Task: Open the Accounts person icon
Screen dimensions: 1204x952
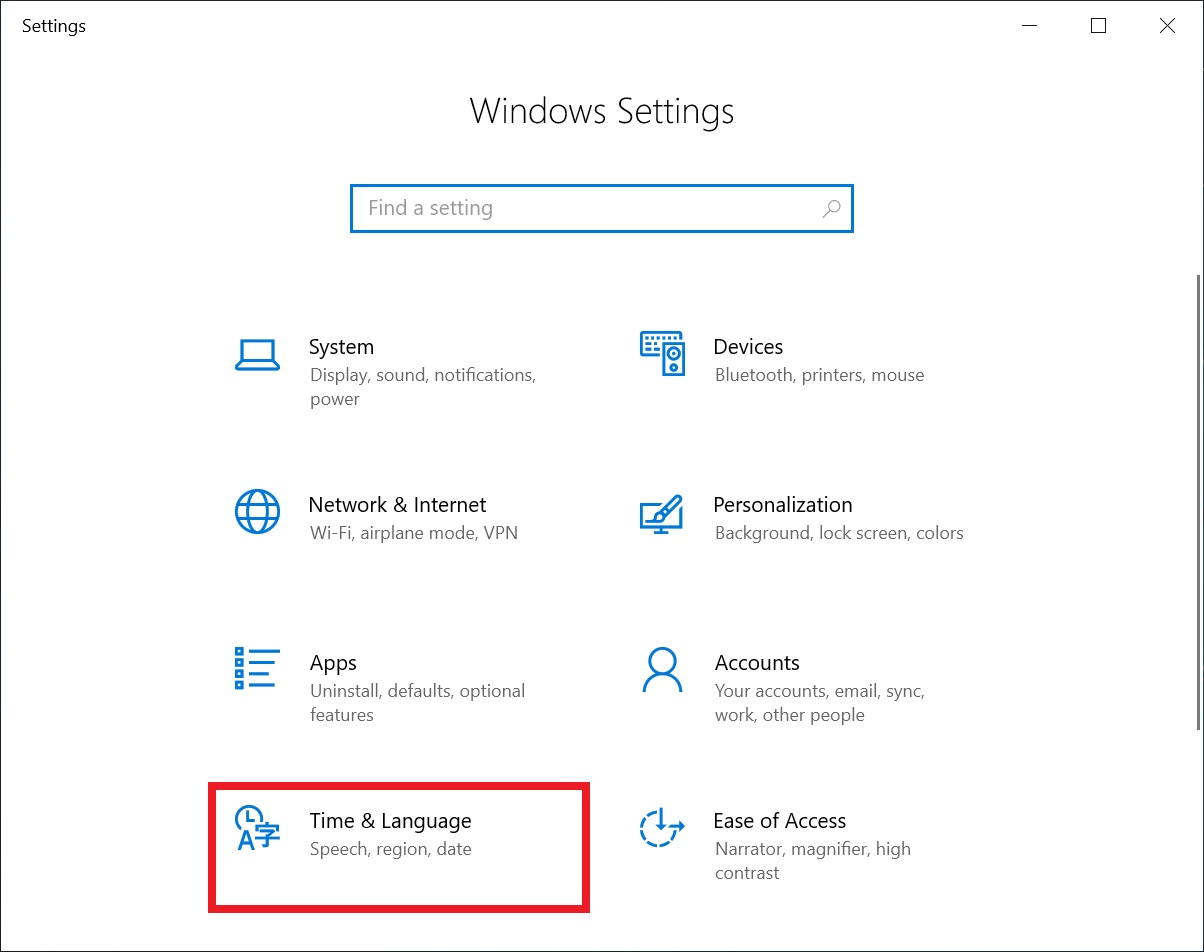Action: click(661, 670)
